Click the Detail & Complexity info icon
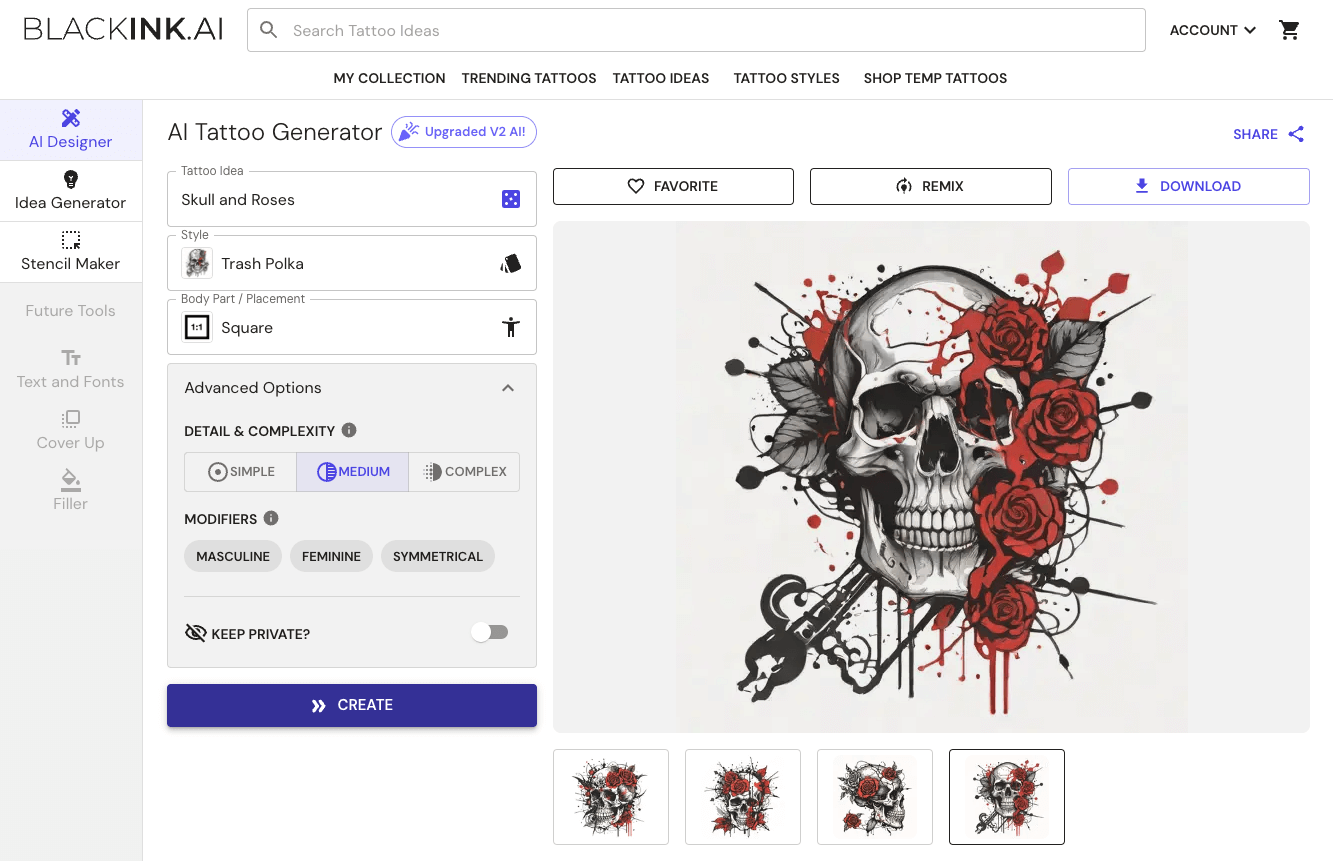1333x861 pixels. [348, 430]
